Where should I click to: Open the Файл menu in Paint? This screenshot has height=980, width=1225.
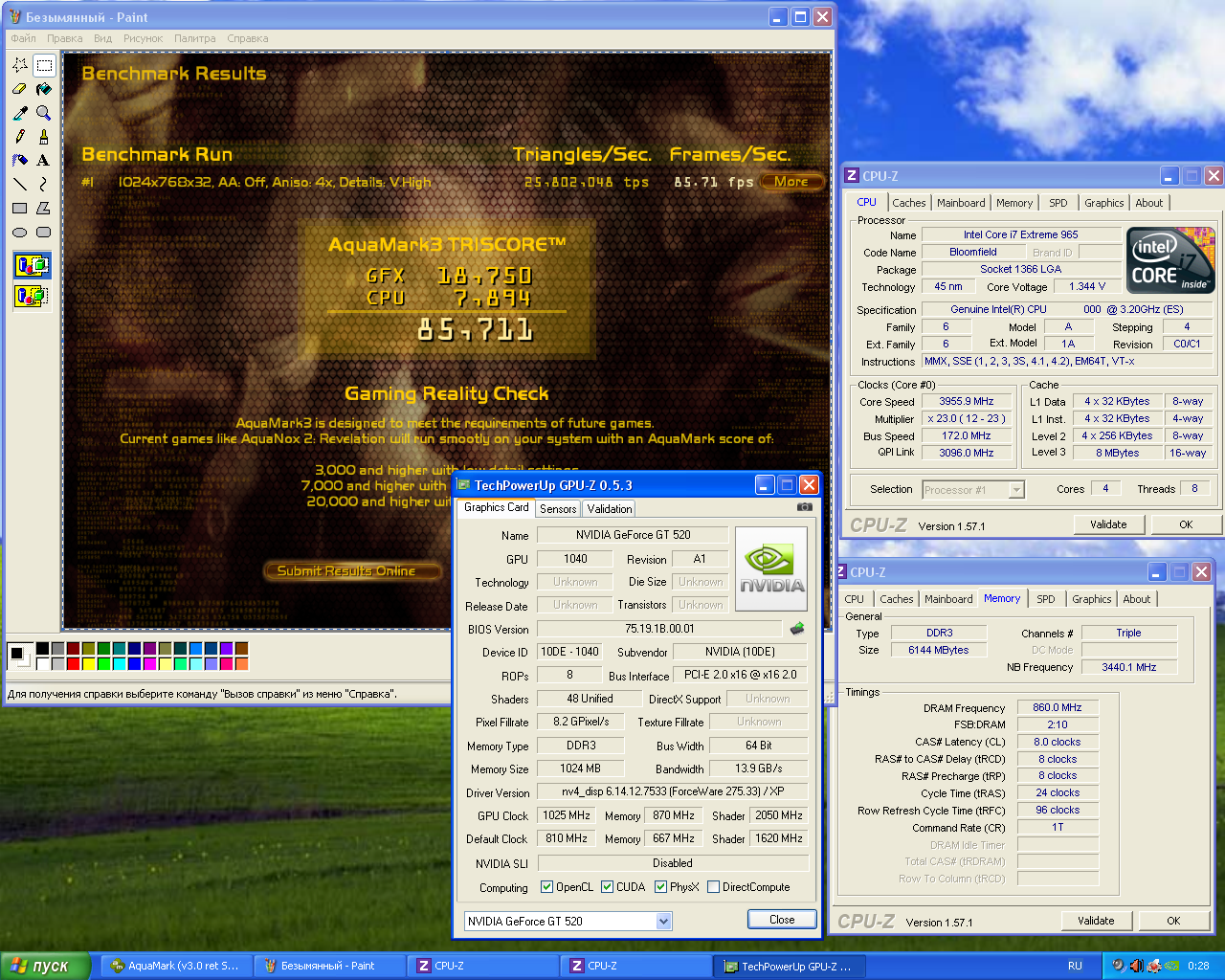tap(23, 38)
